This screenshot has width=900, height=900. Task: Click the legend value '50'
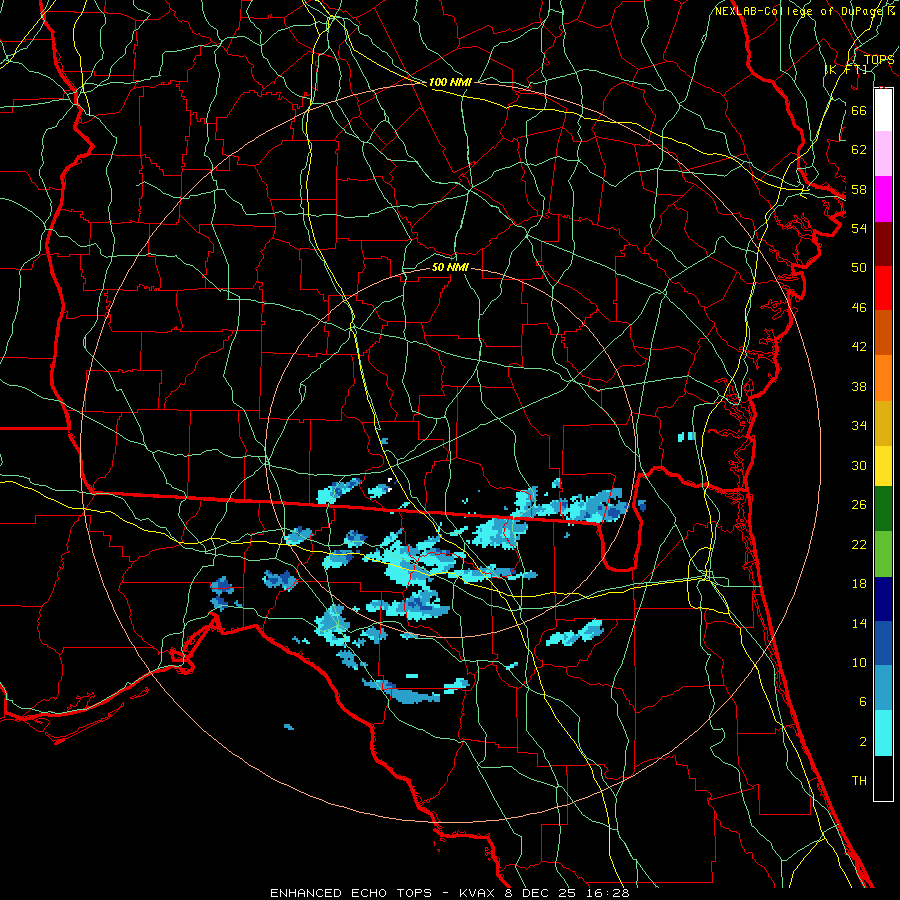(x=859, y=267)
